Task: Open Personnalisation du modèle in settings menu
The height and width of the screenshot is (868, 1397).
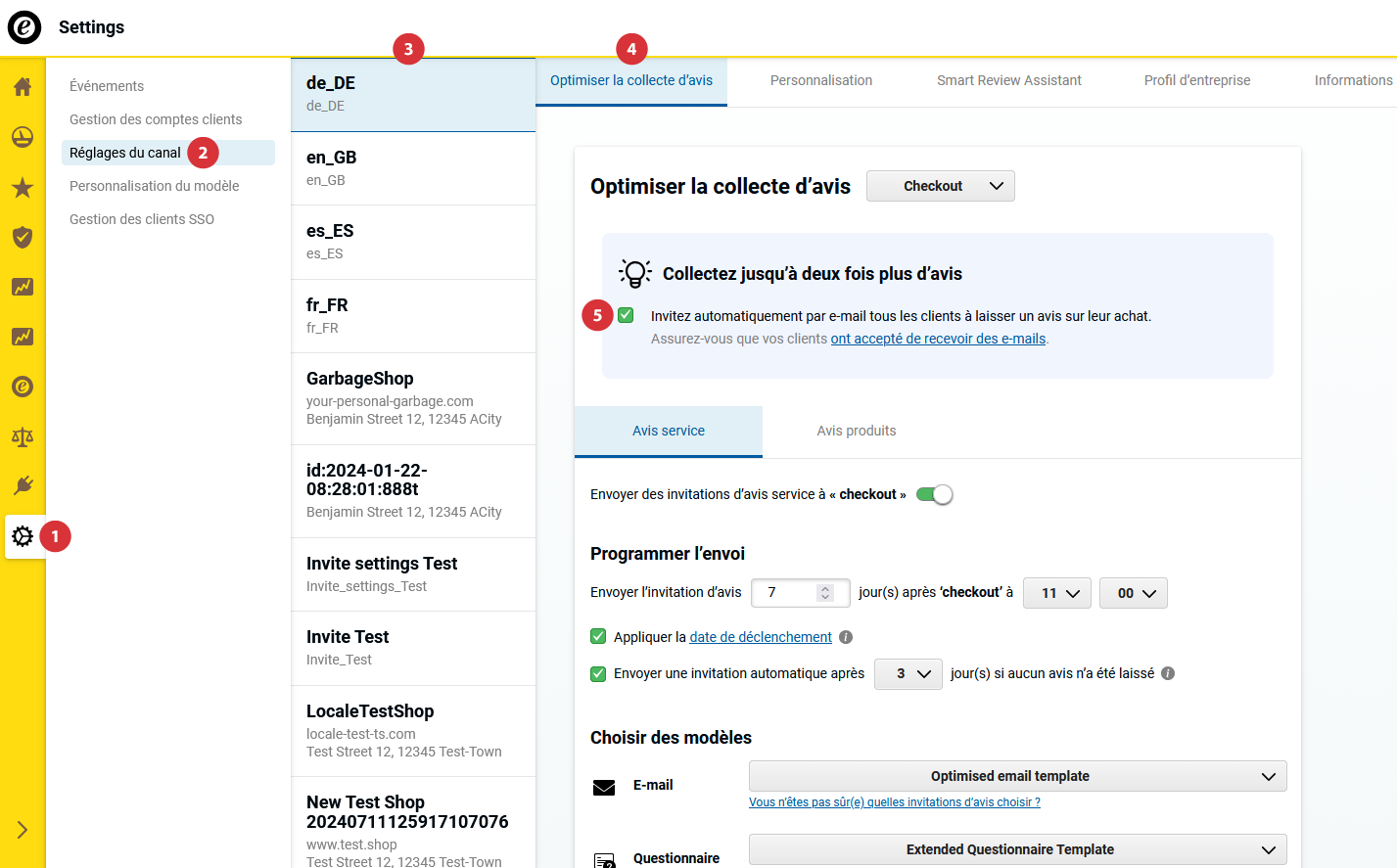Action: pyautogui.click(x=154, y=186)
